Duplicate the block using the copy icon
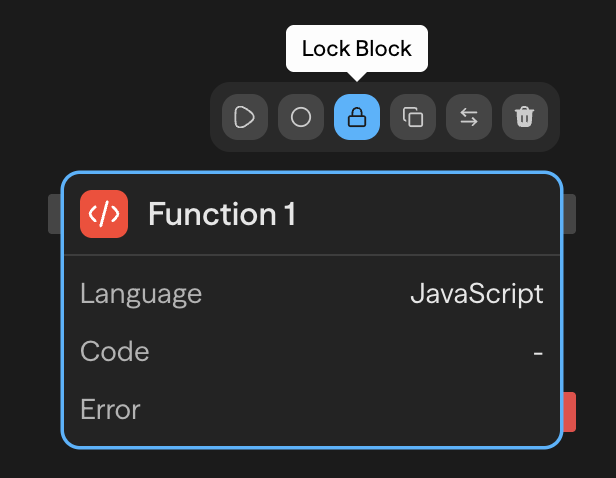 coord(413,117)
